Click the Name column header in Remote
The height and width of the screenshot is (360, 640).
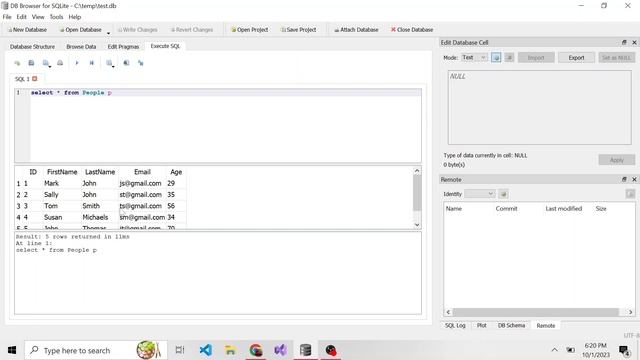(x=454, y=208)
